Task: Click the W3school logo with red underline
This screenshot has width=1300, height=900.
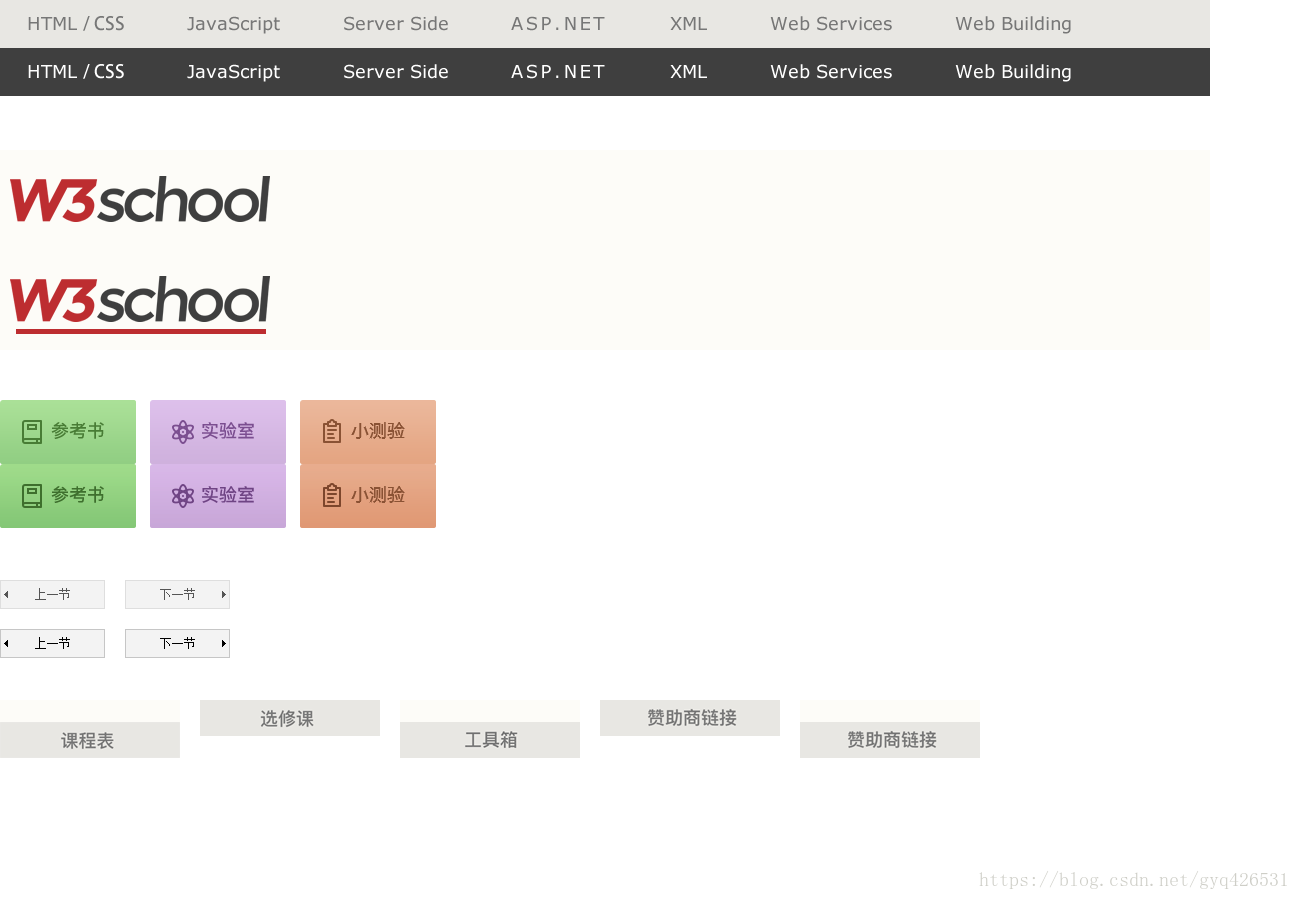Action: (140, 303)
